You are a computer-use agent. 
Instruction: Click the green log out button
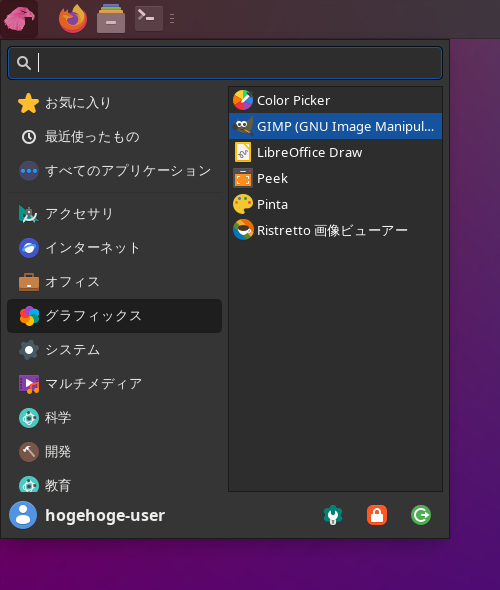tap(421, 515)
